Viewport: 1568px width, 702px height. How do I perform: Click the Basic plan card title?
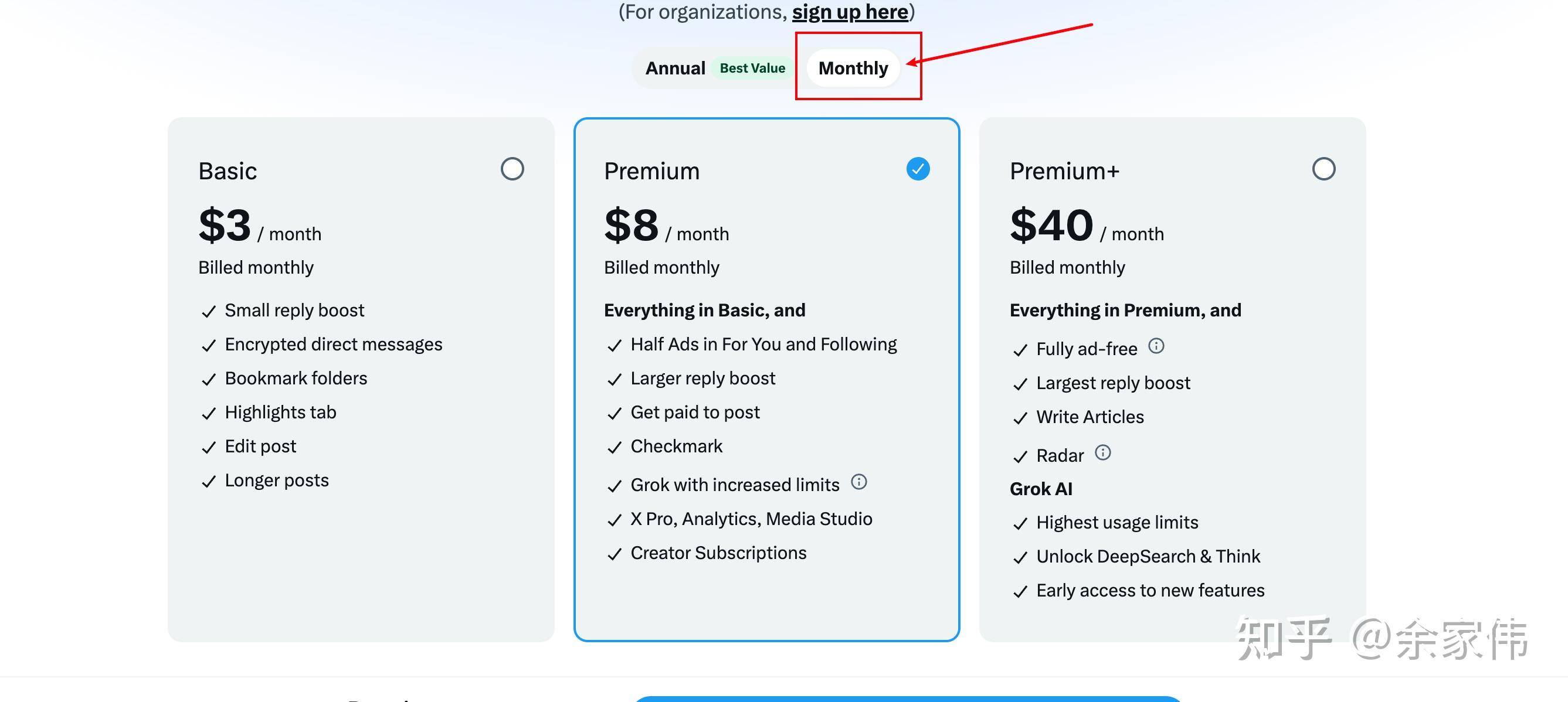pos(228,171)
